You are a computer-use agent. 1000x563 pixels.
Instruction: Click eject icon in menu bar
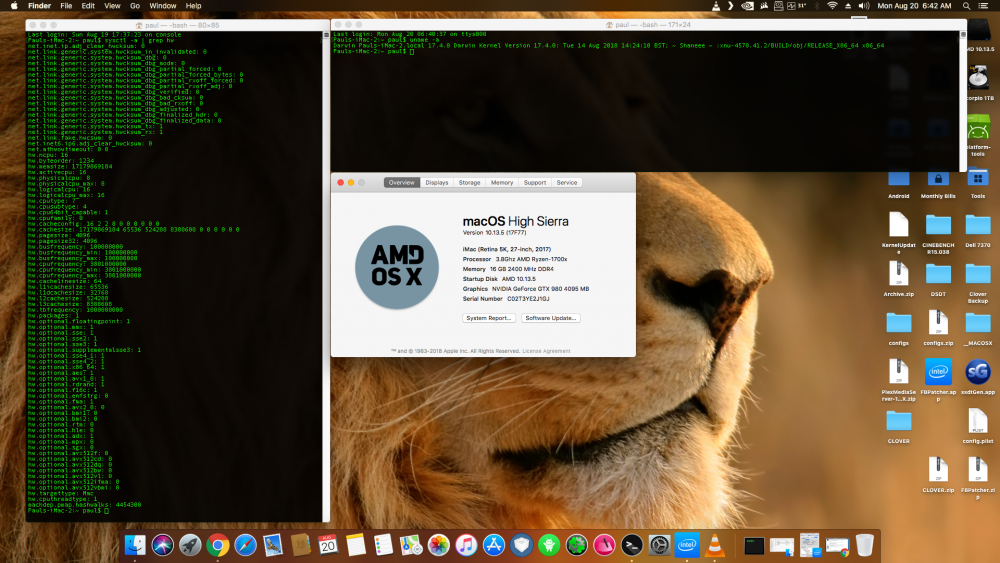848,6
